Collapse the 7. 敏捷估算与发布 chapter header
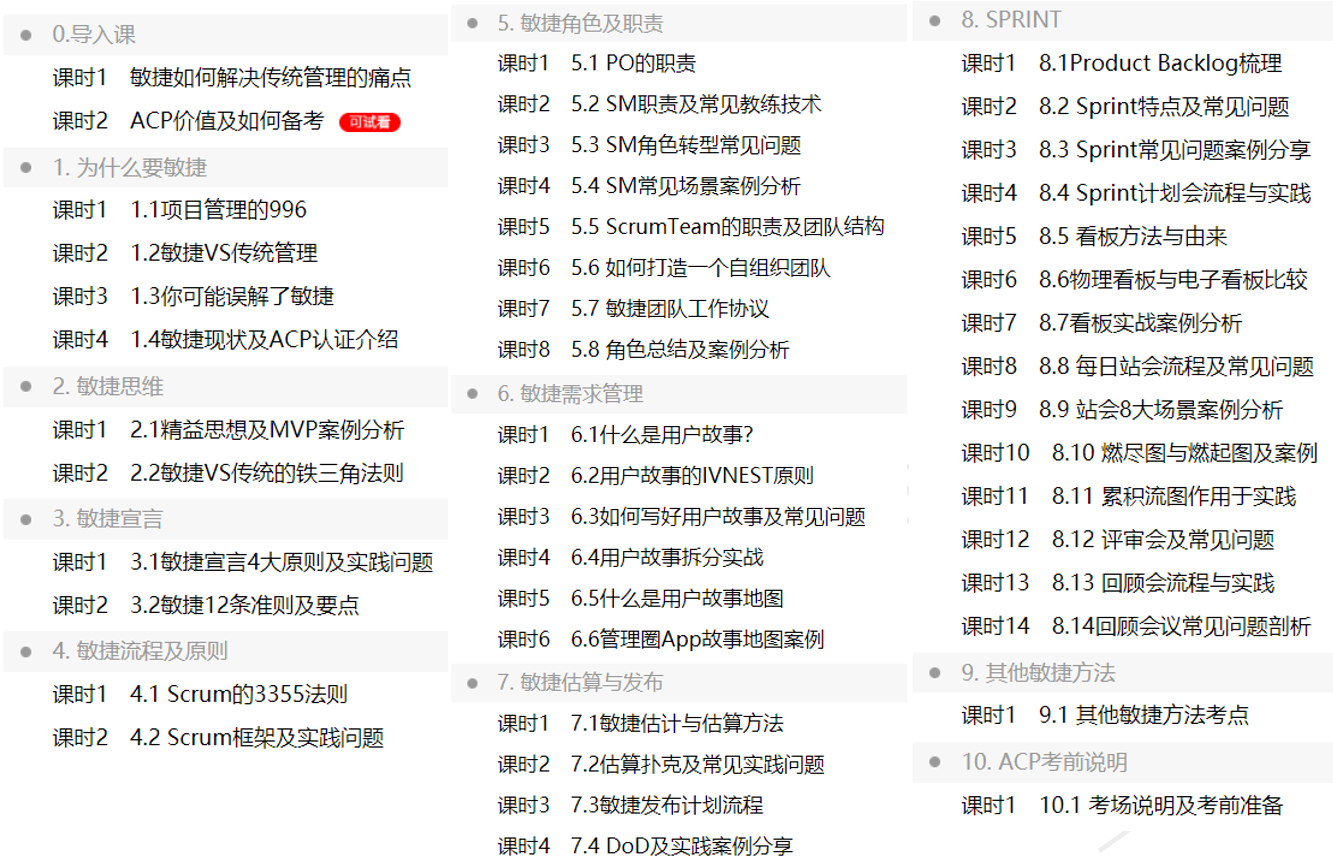Viewport: 1333px width, 864px height. tap(679, 683)
